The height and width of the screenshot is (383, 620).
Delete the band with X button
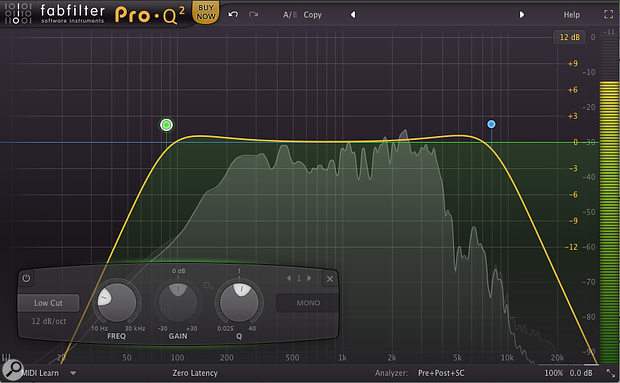330,279
